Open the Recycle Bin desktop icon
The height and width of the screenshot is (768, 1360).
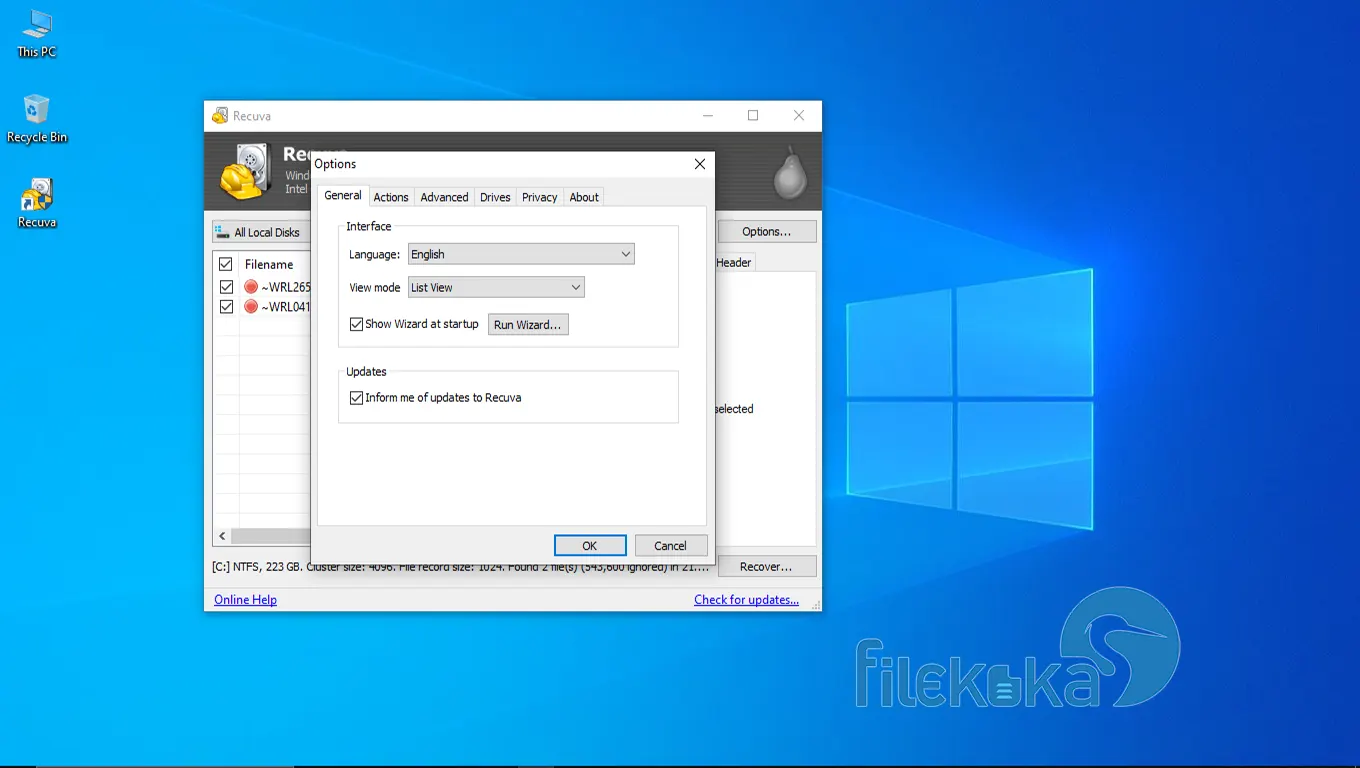click(37, 119)
